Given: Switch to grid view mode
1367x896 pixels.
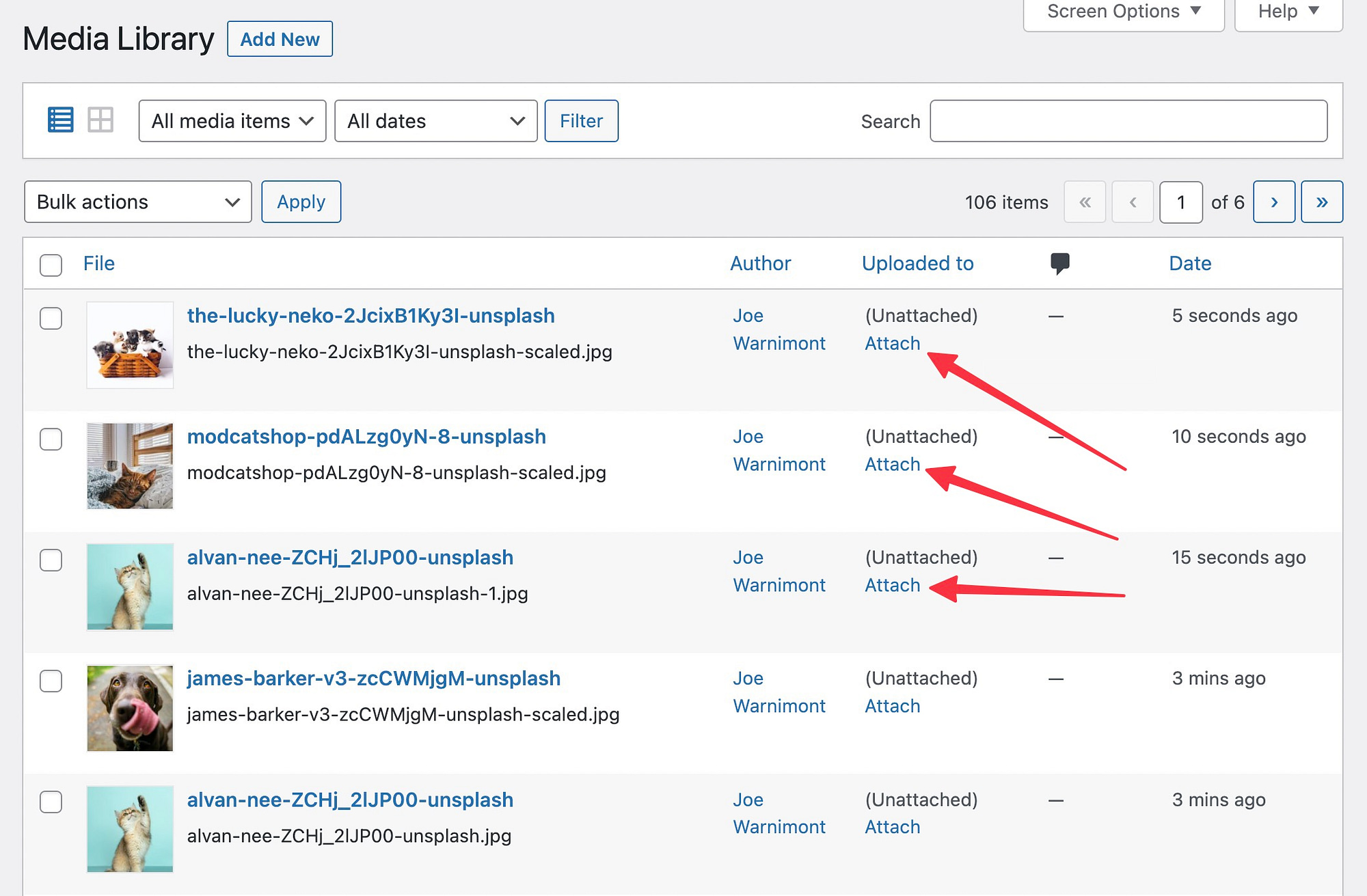Looking at the screenshot, I should [100, 120].
